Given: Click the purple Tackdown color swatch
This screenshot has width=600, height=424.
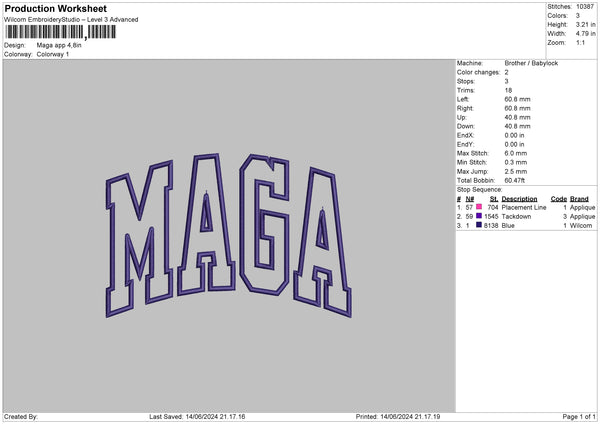Looking at the screenshot, I should click(x=479, y=216).
